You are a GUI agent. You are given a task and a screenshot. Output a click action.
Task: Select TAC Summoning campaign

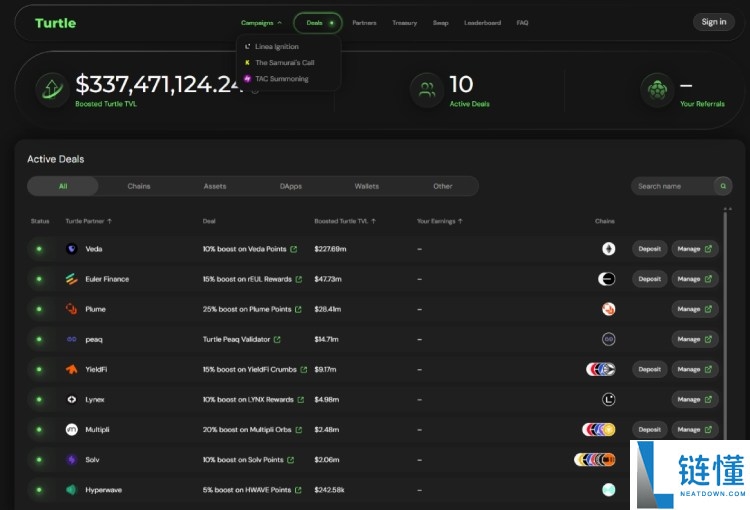click(x=276, y=78)
